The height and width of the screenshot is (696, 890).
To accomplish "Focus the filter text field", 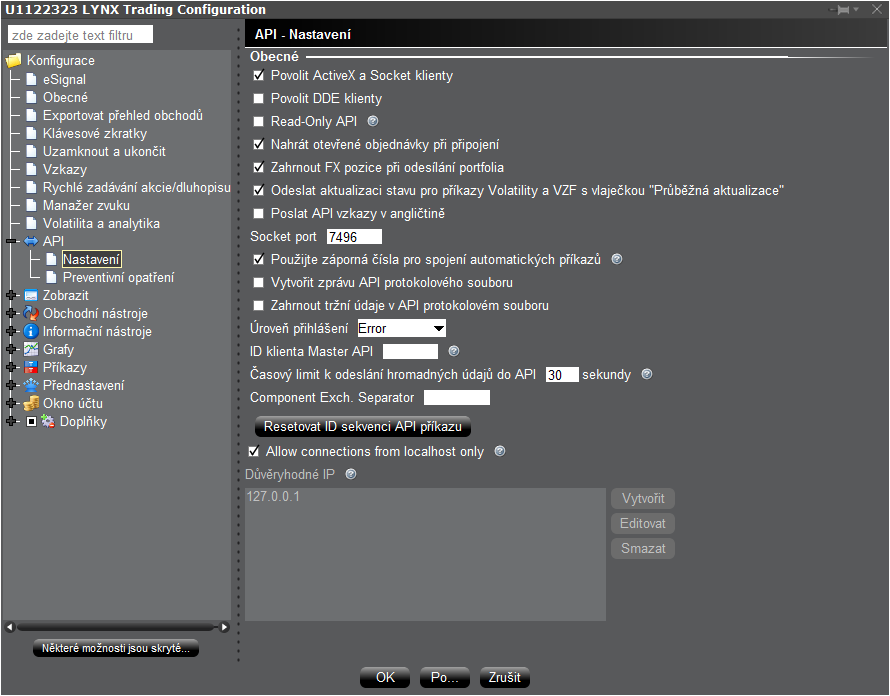I will [x=80, y=35].
